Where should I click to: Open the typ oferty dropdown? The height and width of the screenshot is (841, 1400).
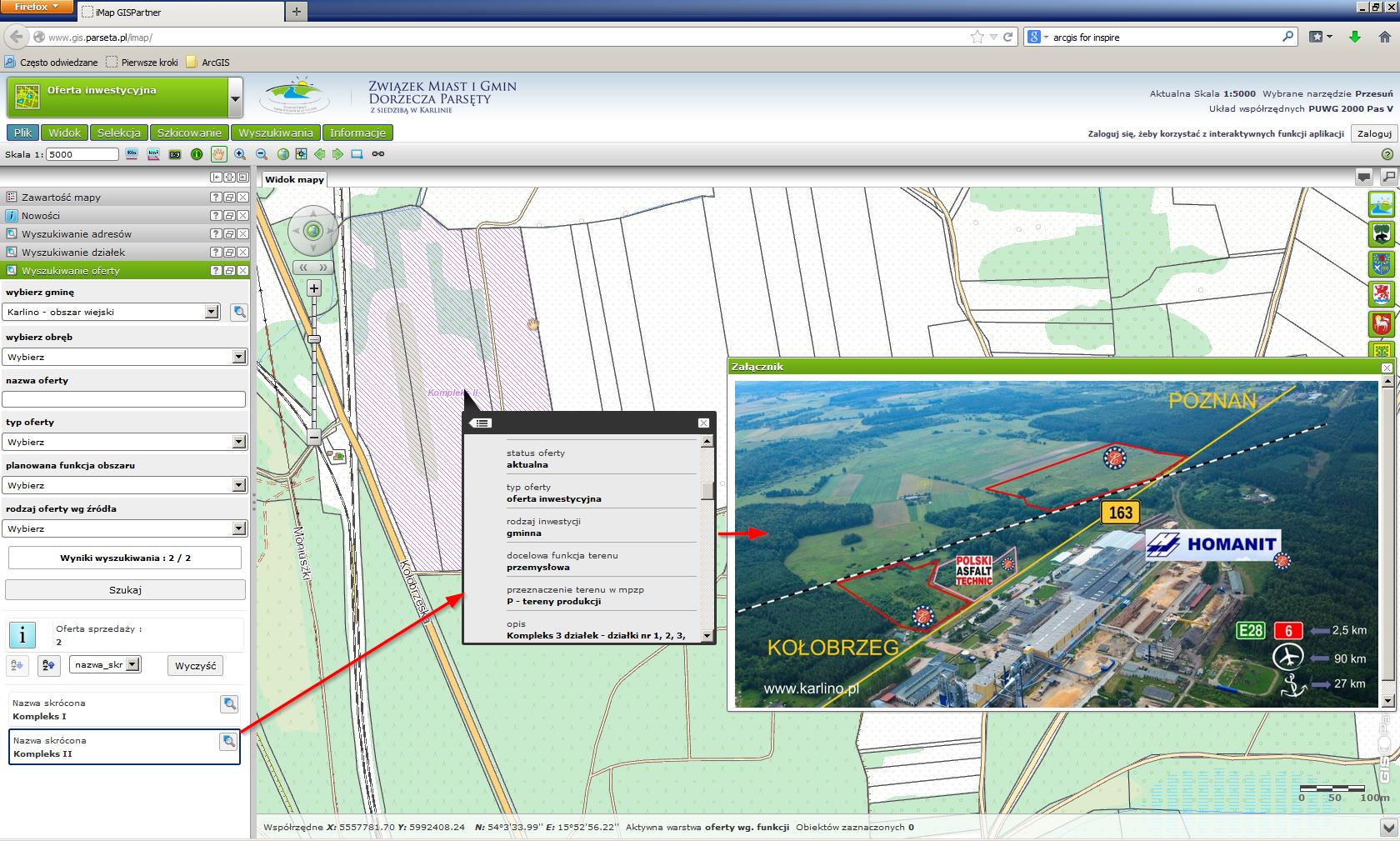239,442
